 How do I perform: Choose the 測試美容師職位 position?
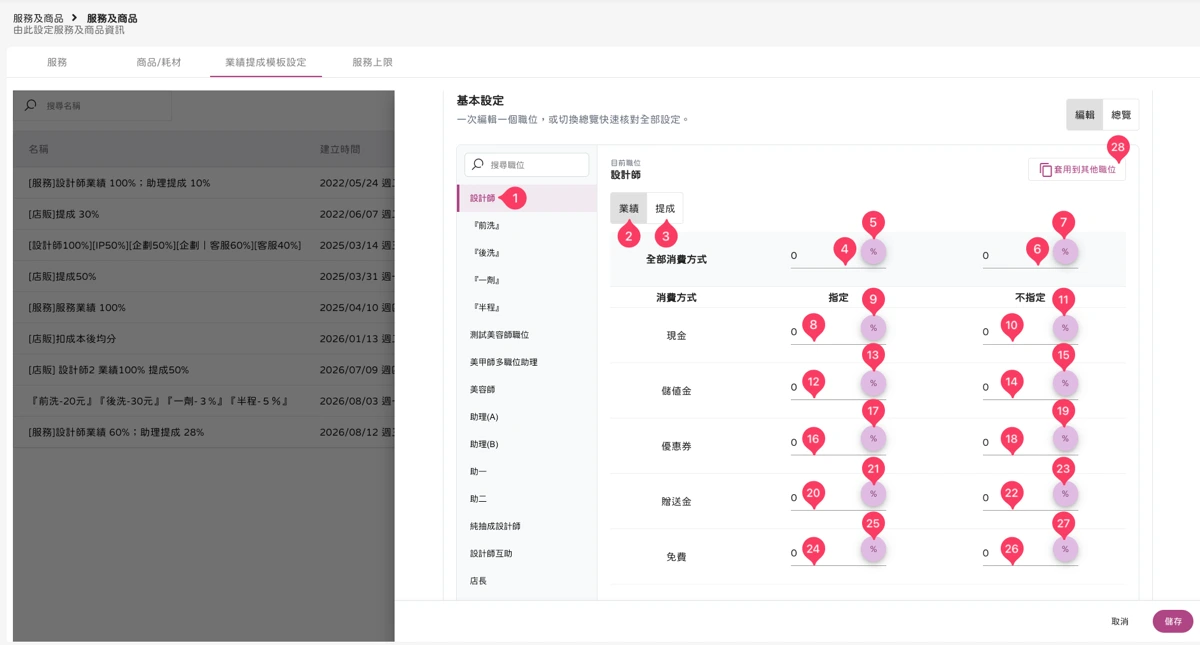527,334
